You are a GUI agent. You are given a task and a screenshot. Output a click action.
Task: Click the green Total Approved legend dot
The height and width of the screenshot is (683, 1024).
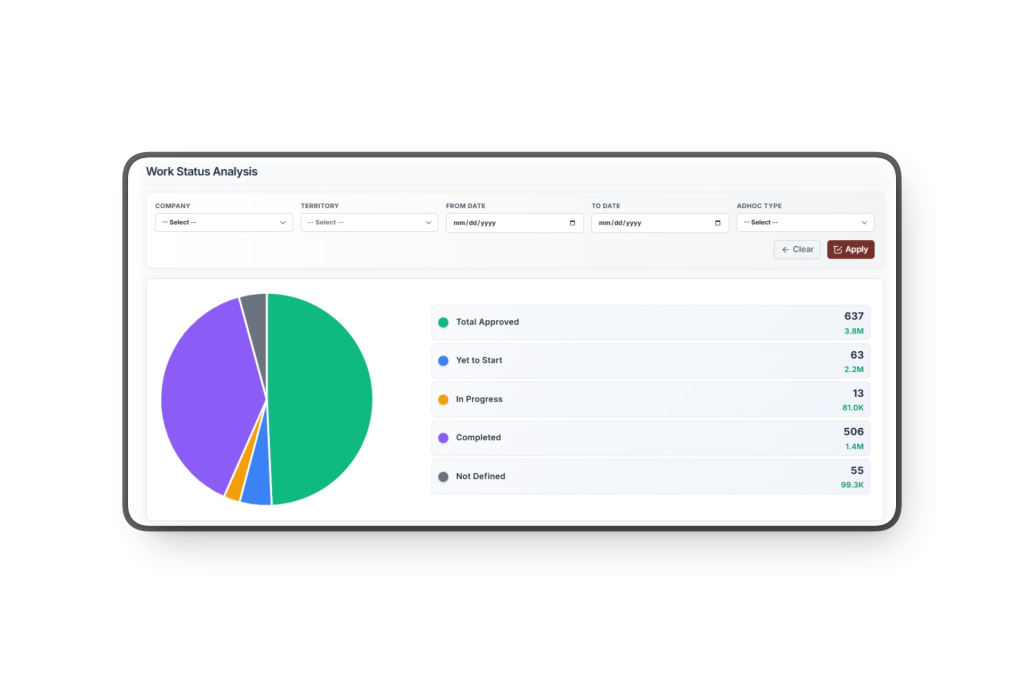point(443,322)
